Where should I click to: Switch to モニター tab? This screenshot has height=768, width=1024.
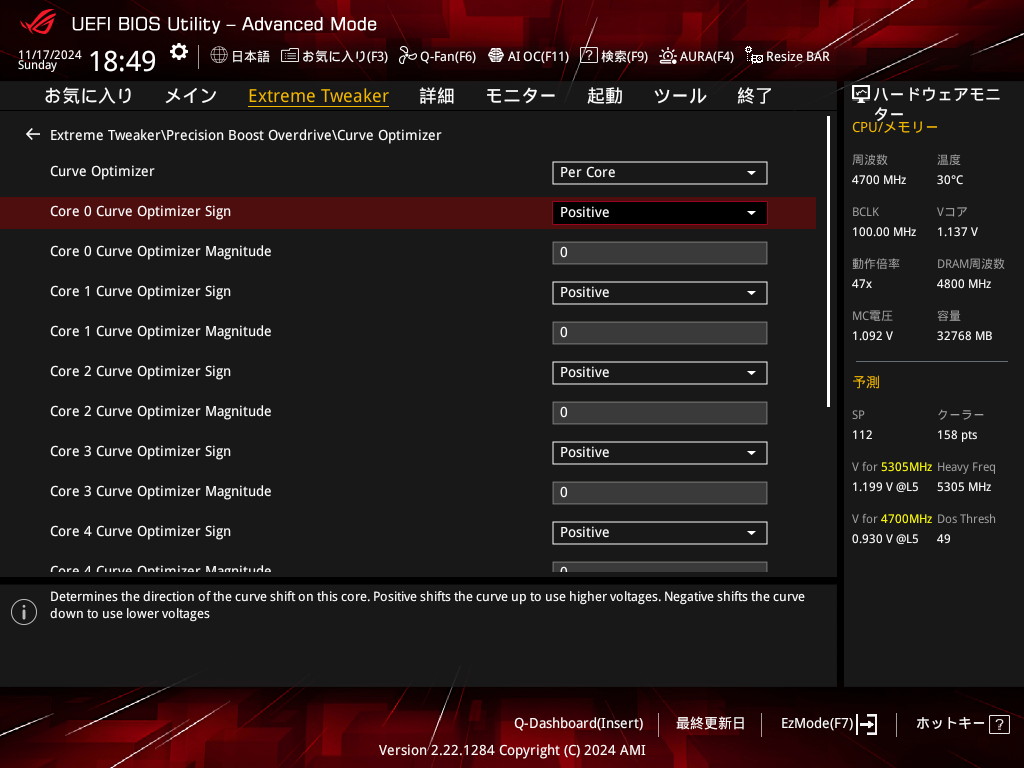pyautogui.click(x=520, y=96)
